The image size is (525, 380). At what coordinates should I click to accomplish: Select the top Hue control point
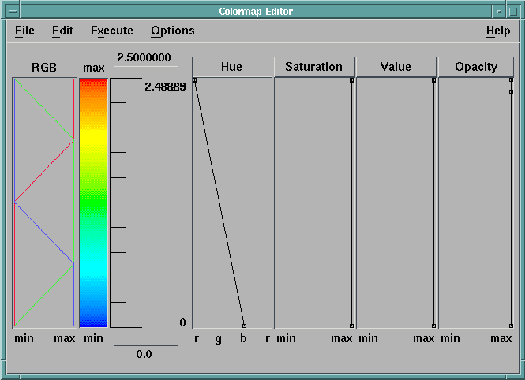pyautogui.click(x=195, y=80)
